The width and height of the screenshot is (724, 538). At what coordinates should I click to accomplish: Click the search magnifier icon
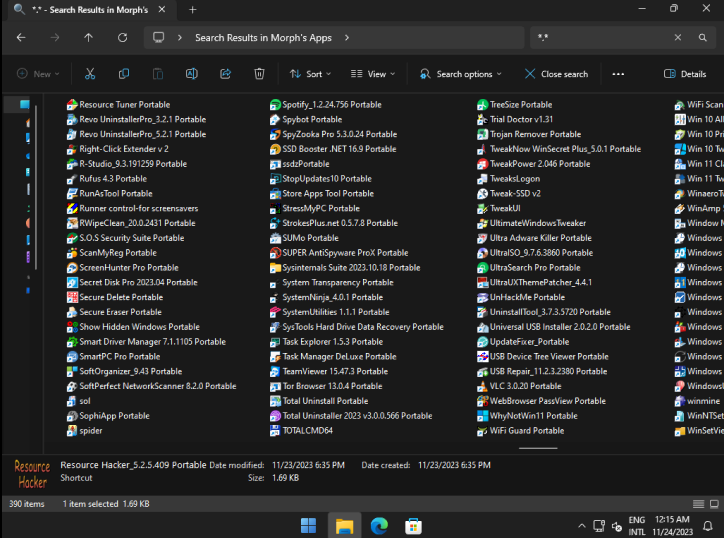point(702,37)
